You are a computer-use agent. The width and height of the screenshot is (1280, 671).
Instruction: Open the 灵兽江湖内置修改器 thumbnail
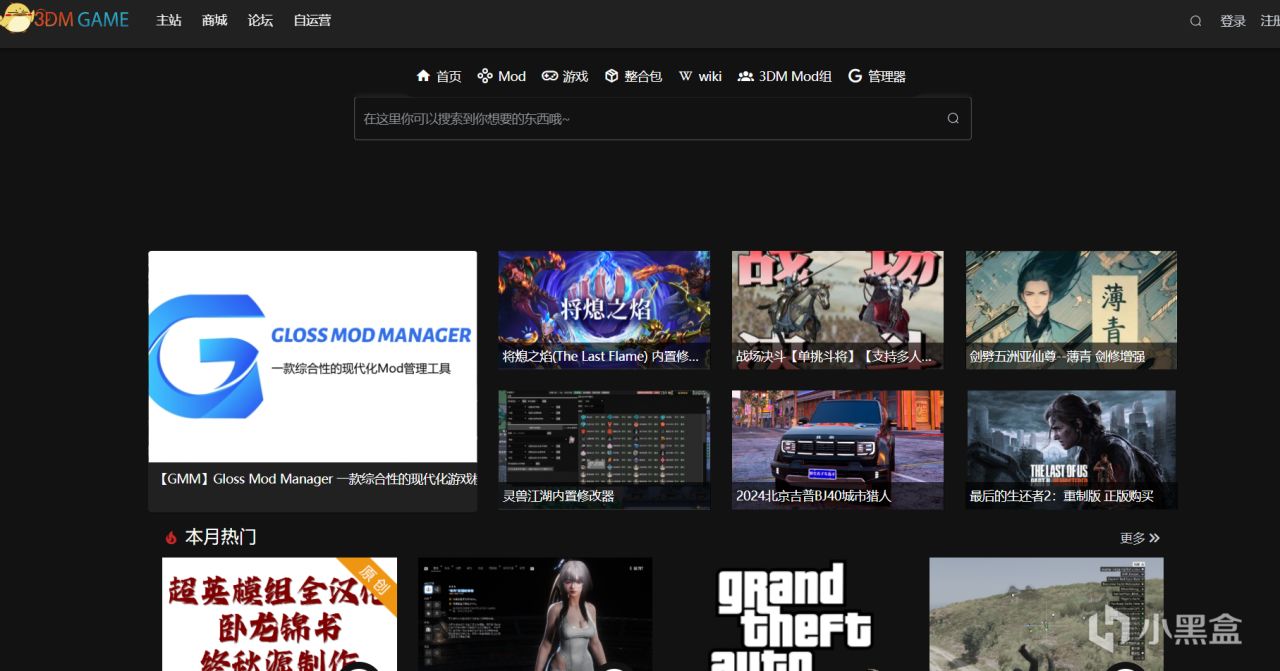[604, 450]
